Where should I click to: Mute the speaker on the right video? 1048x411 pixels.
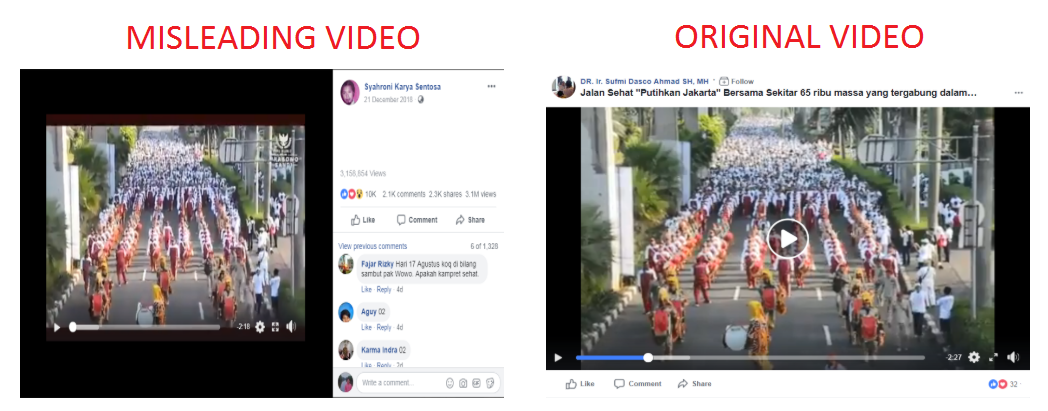(x=1013, y=358)
